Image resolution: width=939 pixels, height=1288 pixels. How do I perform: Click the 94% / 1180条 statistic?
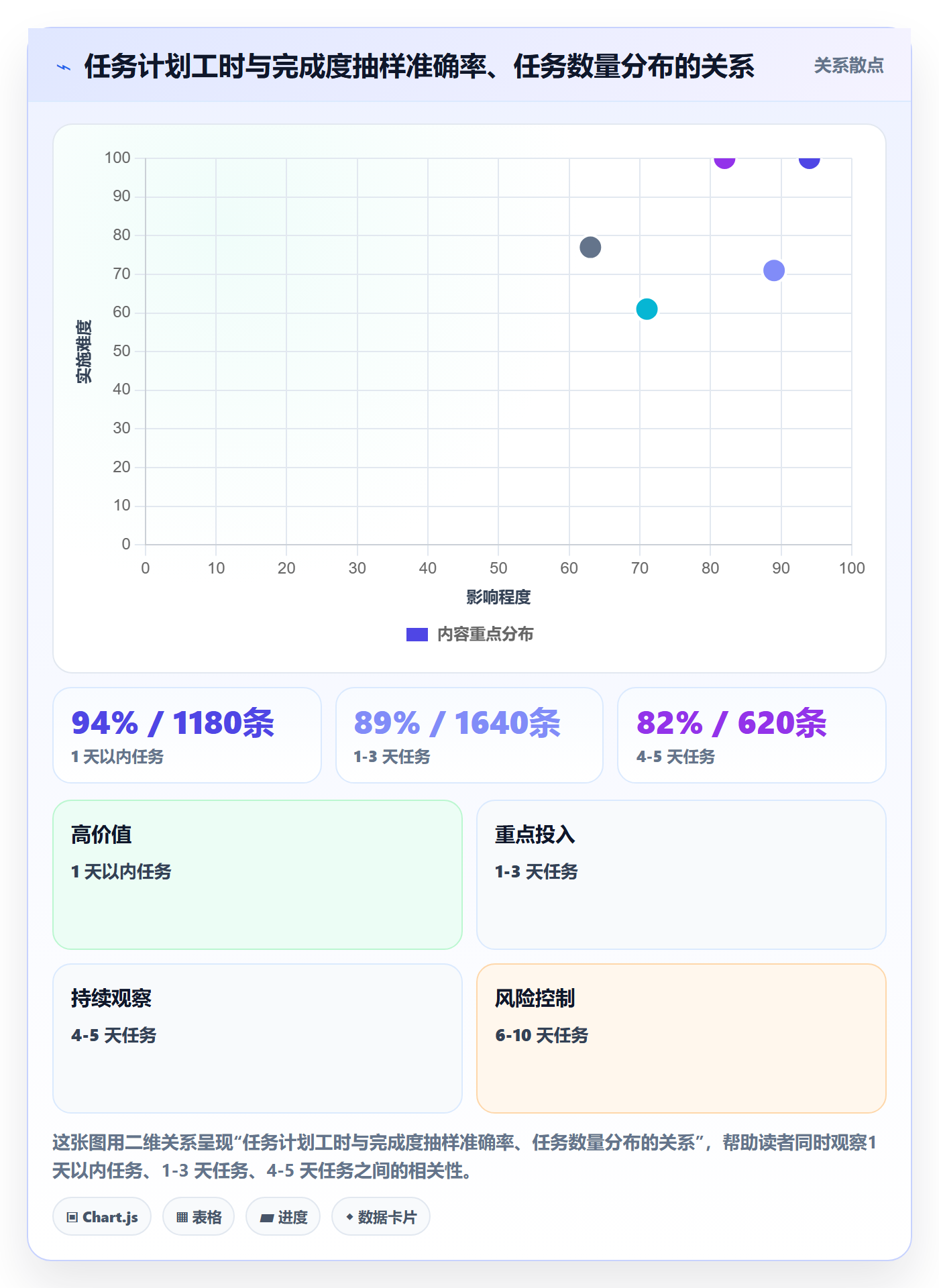click(173, 723)
